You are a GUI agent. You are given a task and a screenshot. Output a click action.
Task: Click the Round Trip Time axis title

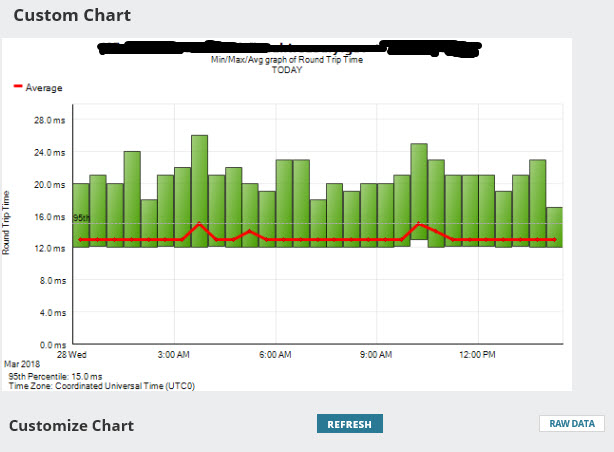6,222
